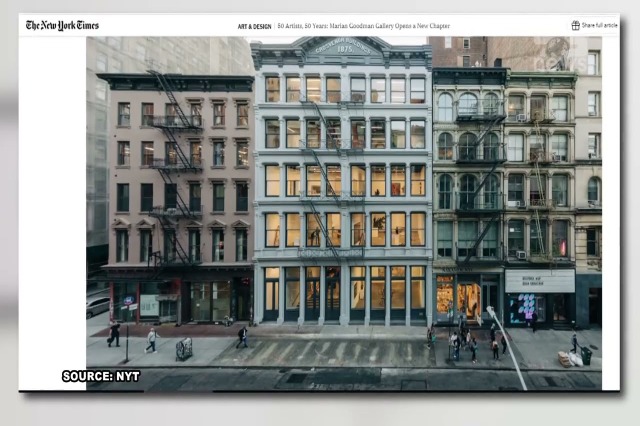Click the SOURCE: NYT caption text
The image size is (640, 426).
101,376
